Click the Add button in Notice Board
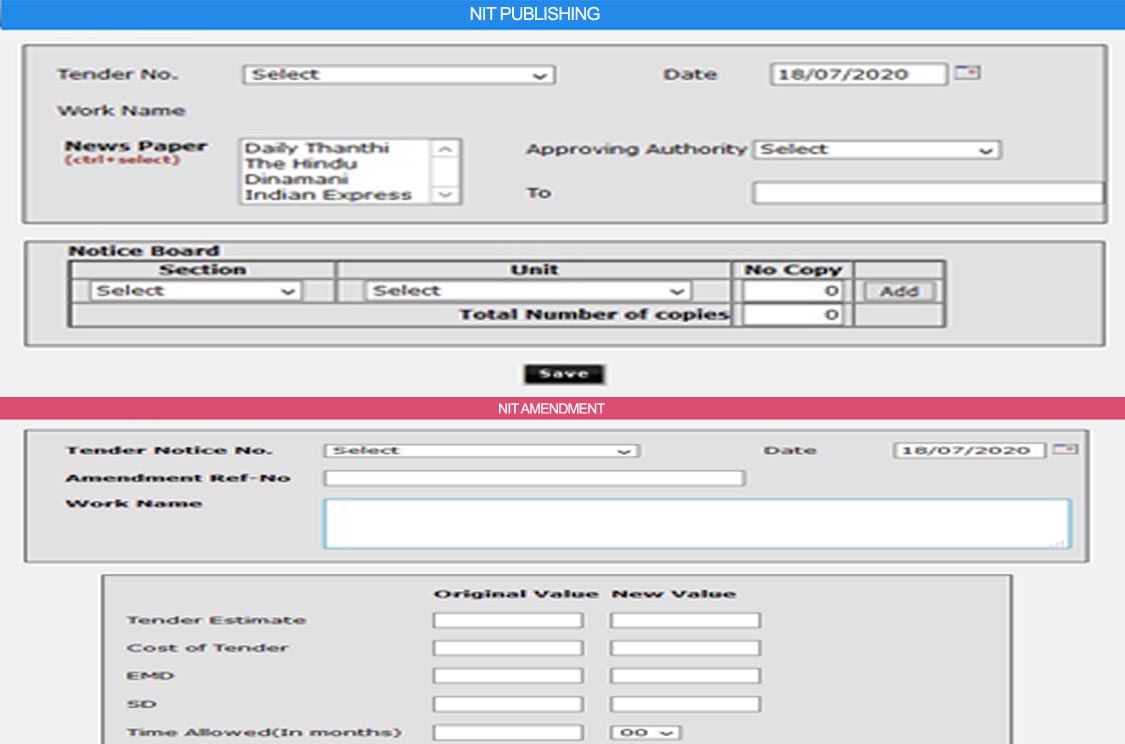 (898, 291)
